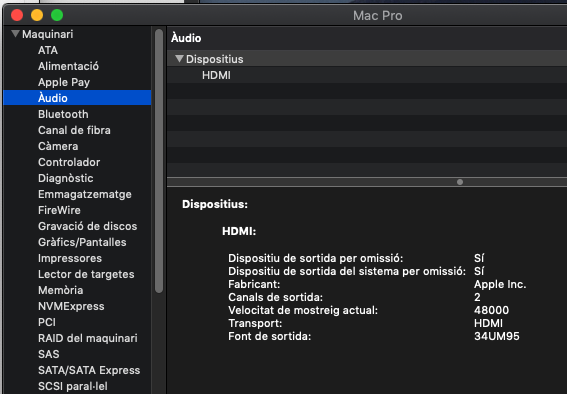Select SATA/SATA Express entry
The height and width of the screenshot is (394, 567).
(89, 370)
